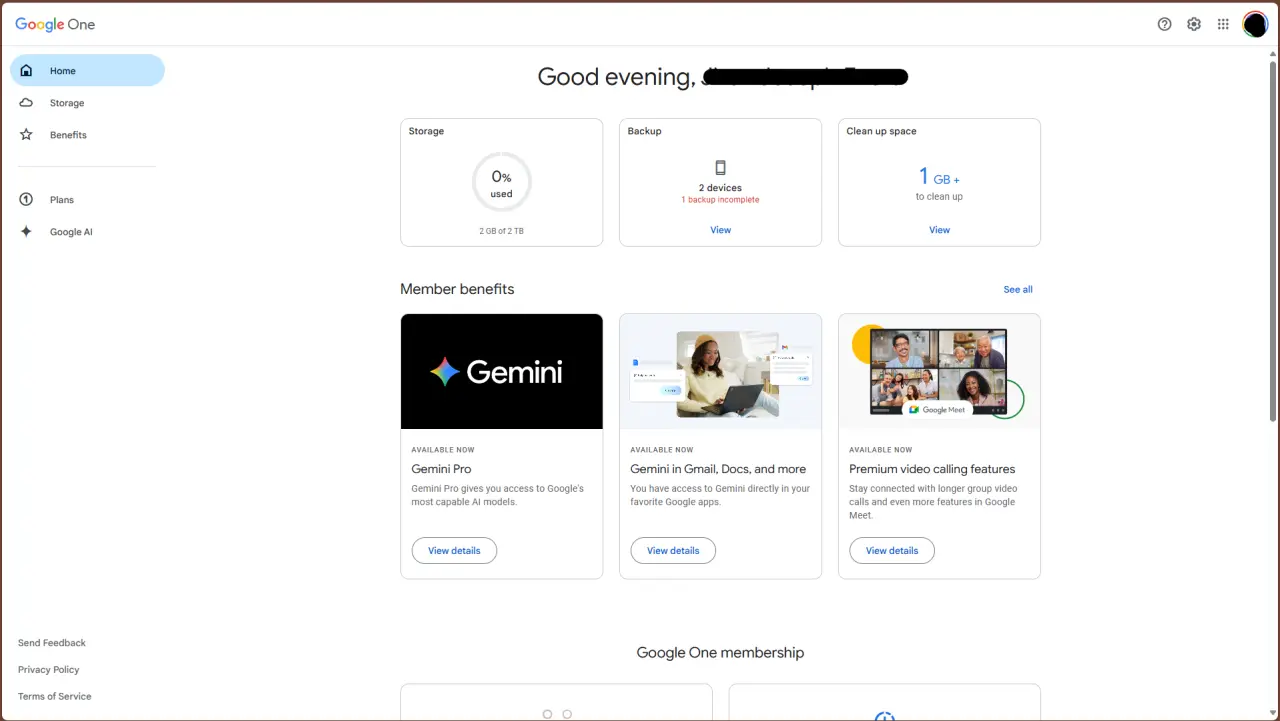Open the Settings gear icon
1280x721 pixels.
(x=1193, y=24)
